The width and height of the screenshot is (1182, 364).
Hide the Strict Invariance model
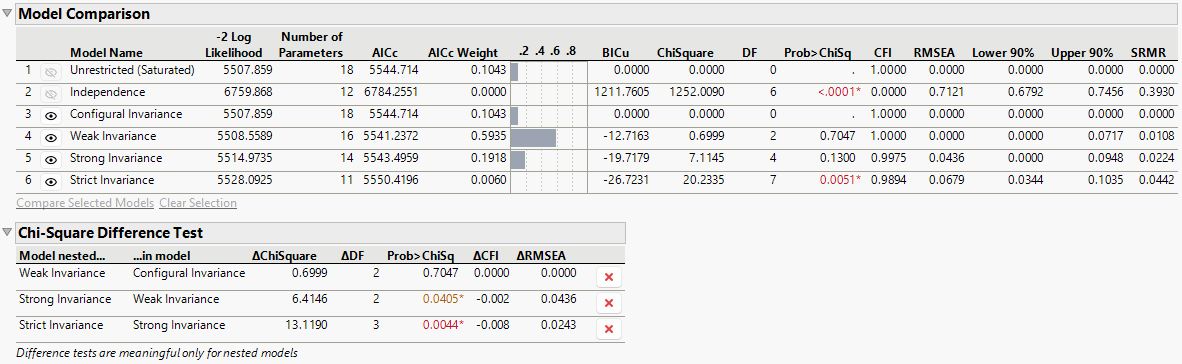(x=51, y=181)
